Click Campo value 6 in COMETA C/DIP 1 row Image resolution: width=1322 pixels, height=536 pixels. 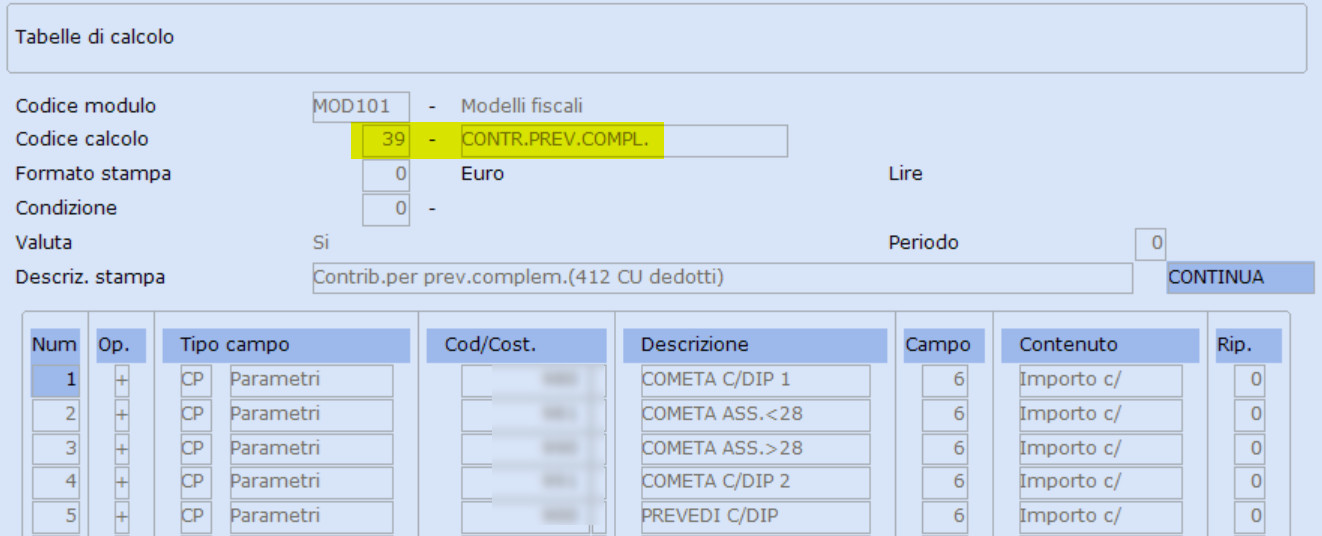point(946,381)
